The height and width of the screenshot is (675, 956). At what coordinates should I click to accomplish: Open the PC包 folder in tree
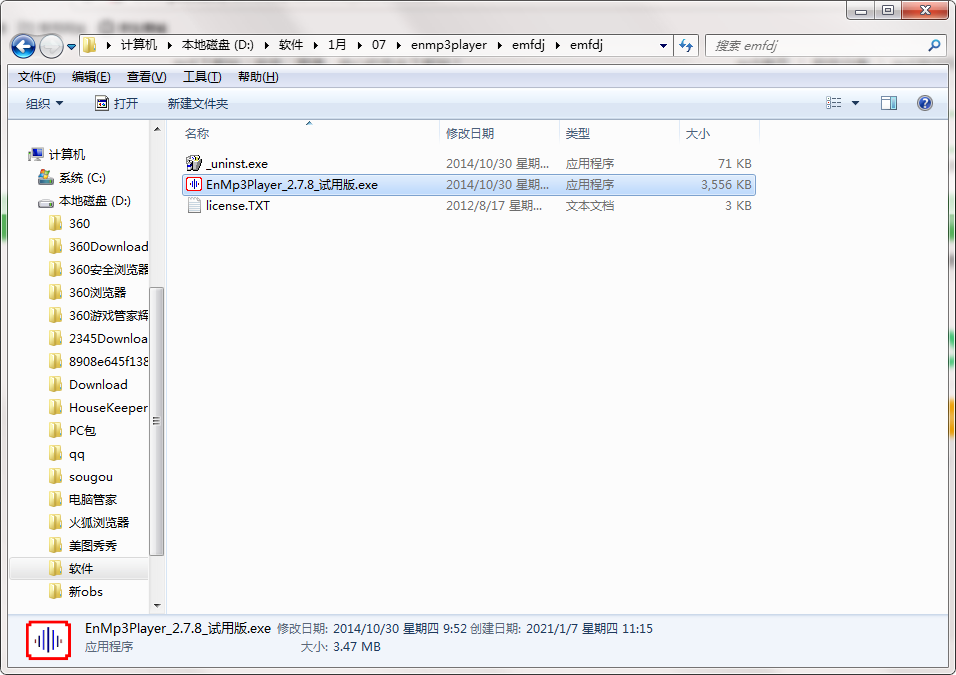82,430
